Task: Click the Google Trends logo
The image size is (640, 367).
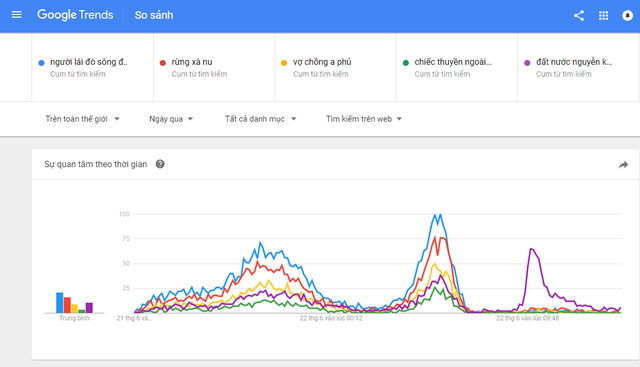Action: coord(75,15)
